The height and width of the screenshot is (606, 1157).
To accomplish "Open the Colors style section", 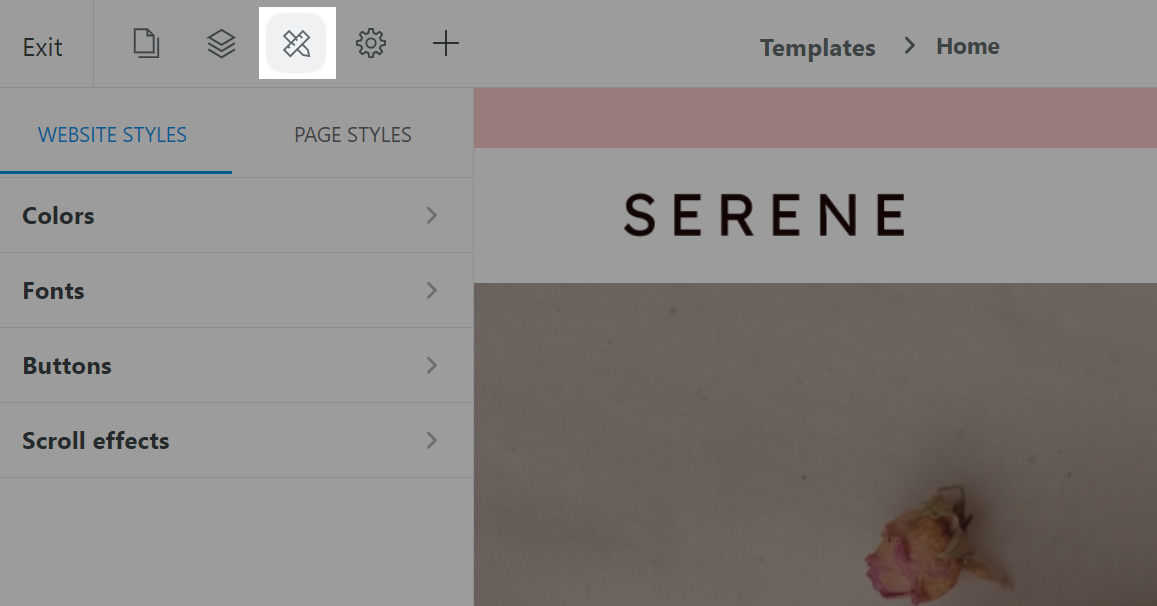I will pyautogui.click(x=236, y=216).
